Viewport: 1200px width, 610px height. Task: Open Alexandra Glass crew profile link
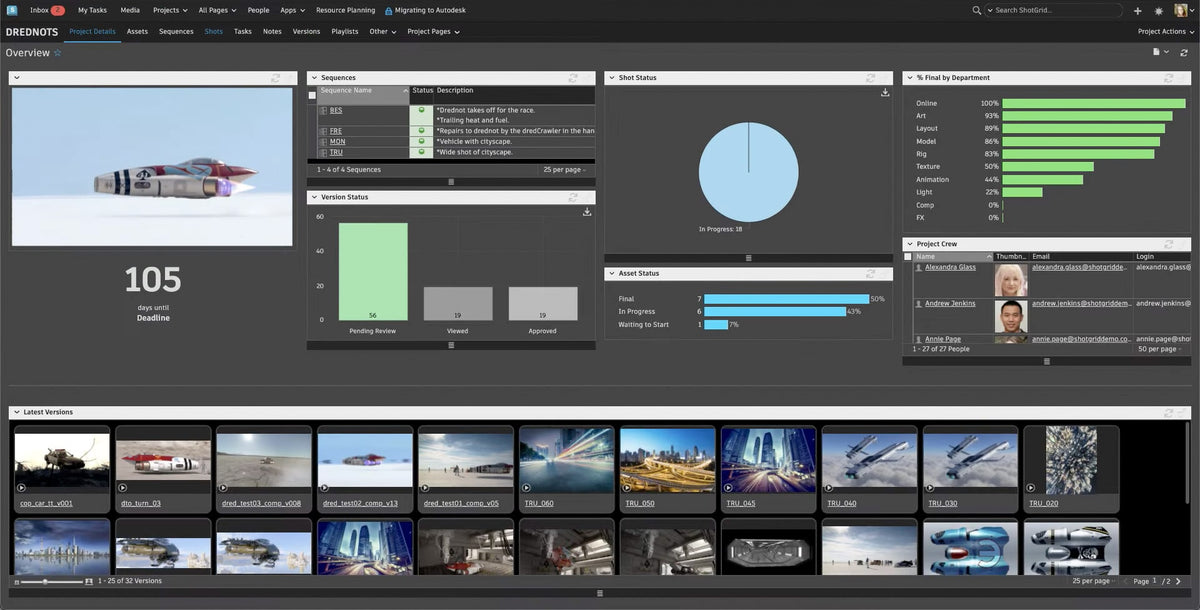tap(950, 268)
